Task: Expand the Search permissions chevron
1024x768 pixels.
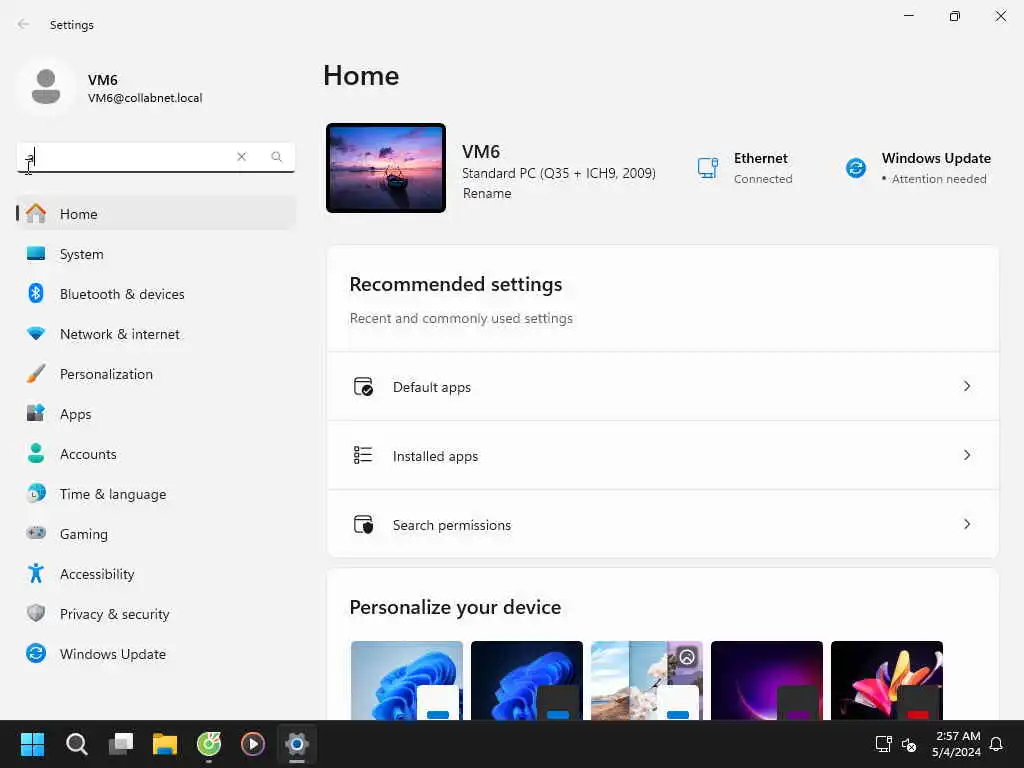Action: click(x=967, y=524)
